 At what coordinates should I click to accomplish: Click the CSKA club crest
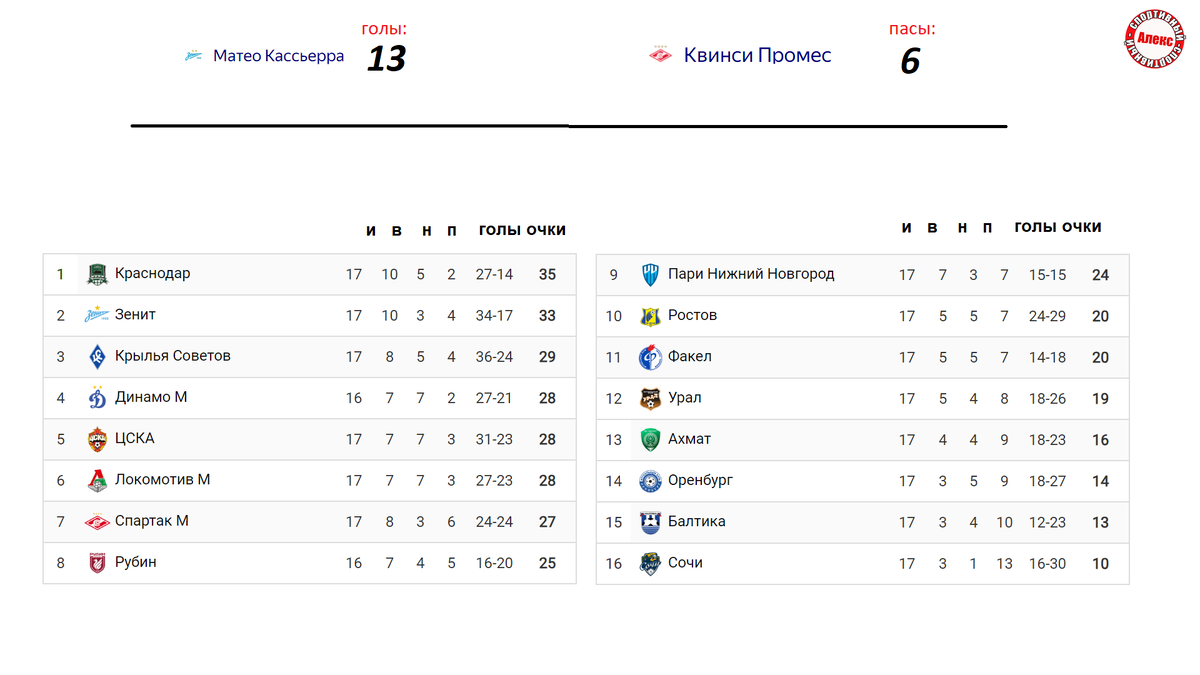[97, 439]
